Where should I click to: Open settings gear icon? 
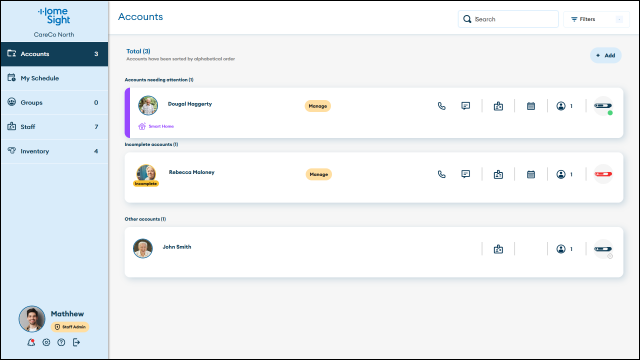46,342
